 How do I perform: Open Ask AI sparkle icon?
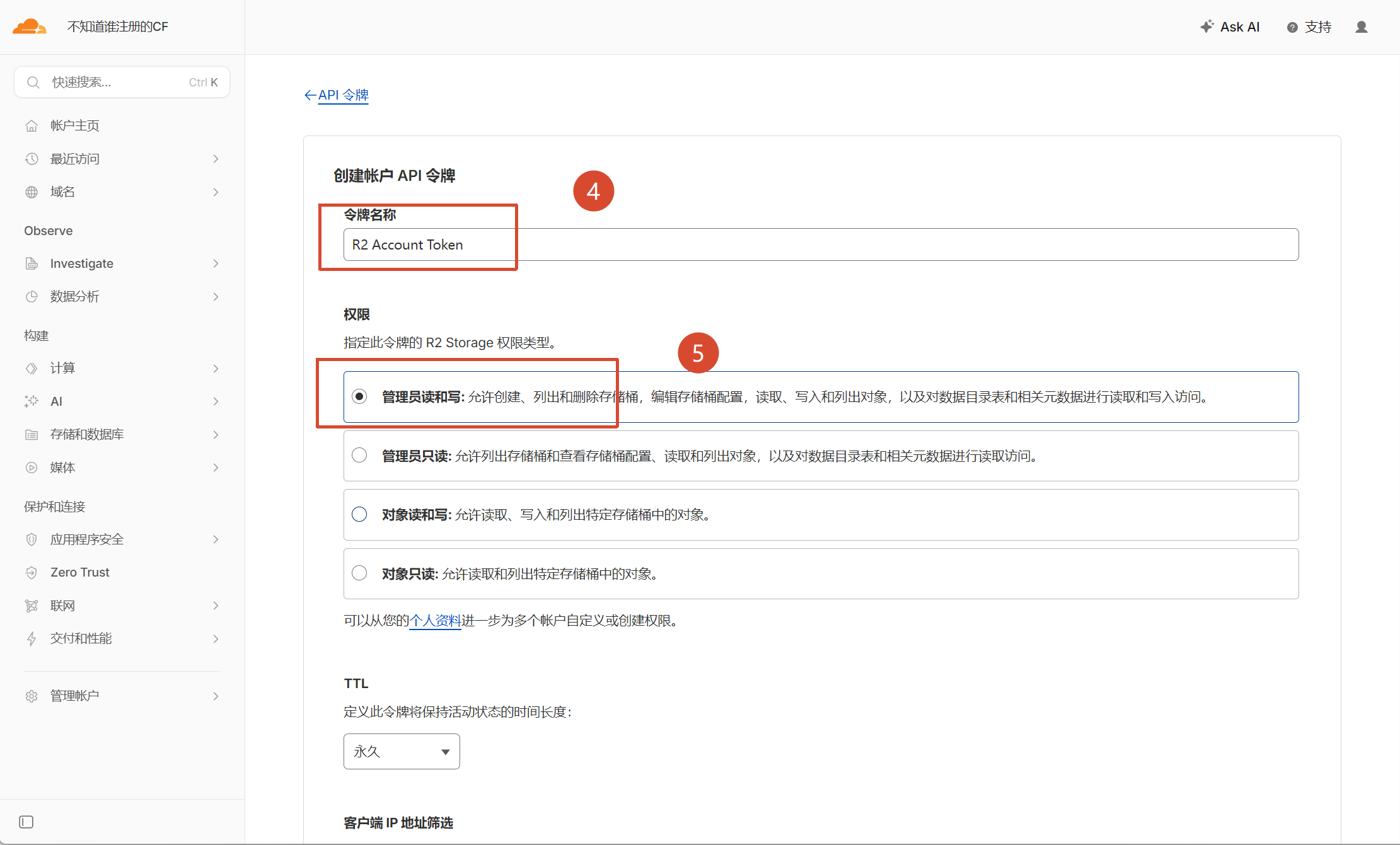[x=1206, y=26]
